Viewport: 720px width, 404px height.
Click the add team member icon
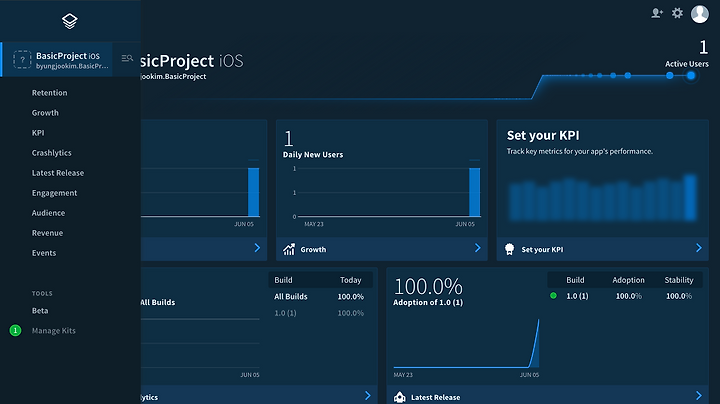657,13
